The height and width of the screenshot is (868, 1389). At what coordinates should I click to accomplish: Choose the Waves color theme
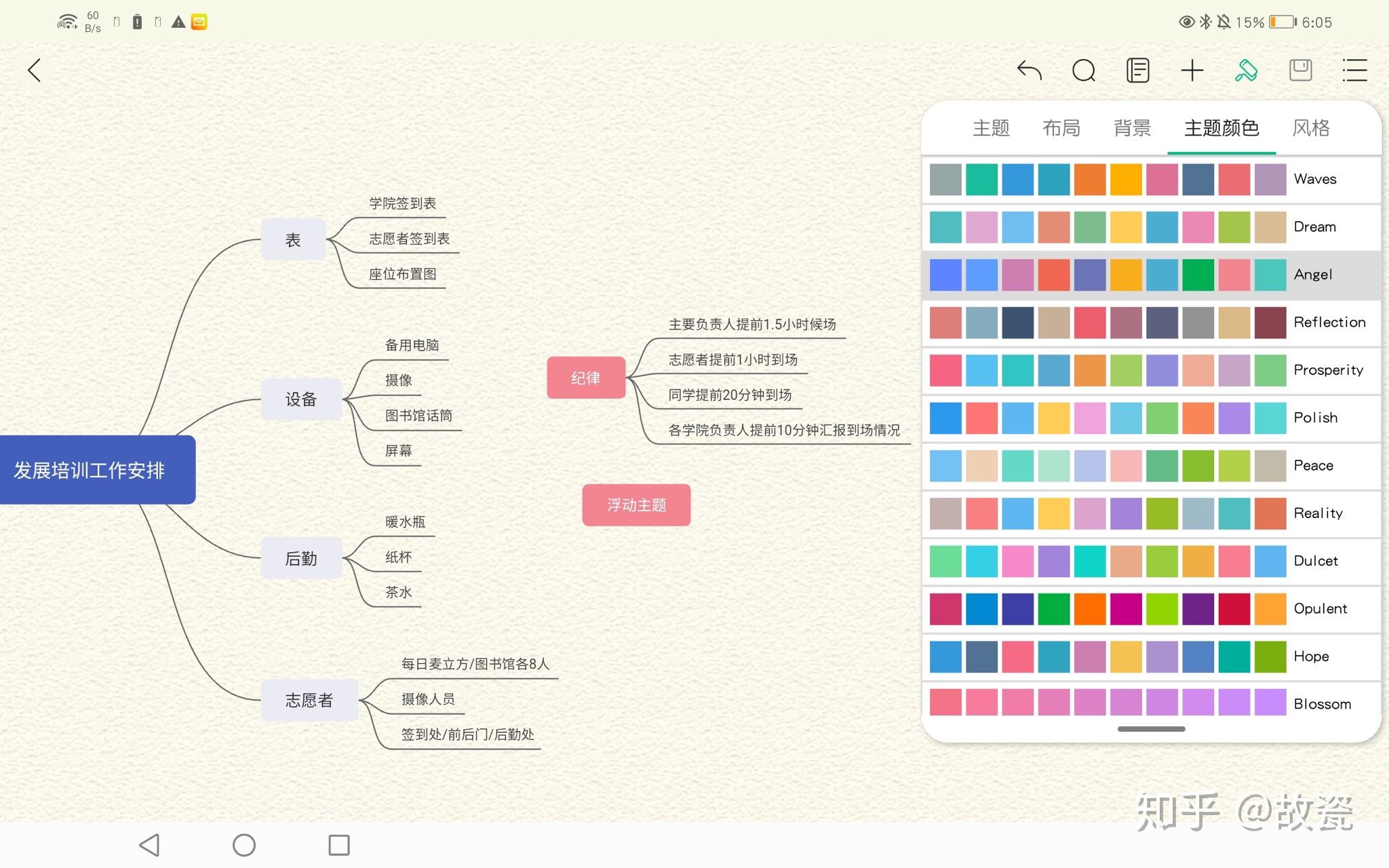[x=1152, y=179]
